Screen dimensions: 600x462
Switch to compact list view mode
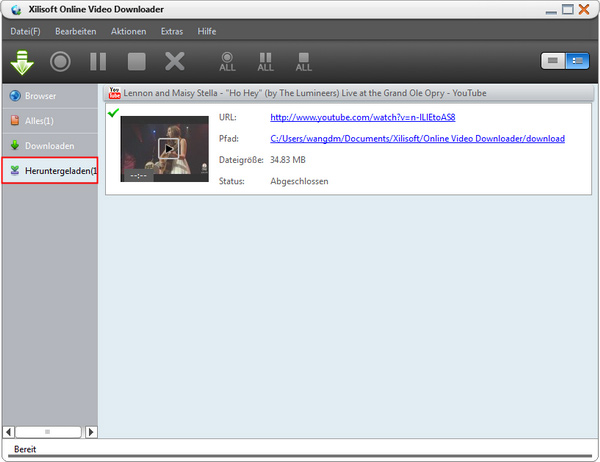point(553,61)
